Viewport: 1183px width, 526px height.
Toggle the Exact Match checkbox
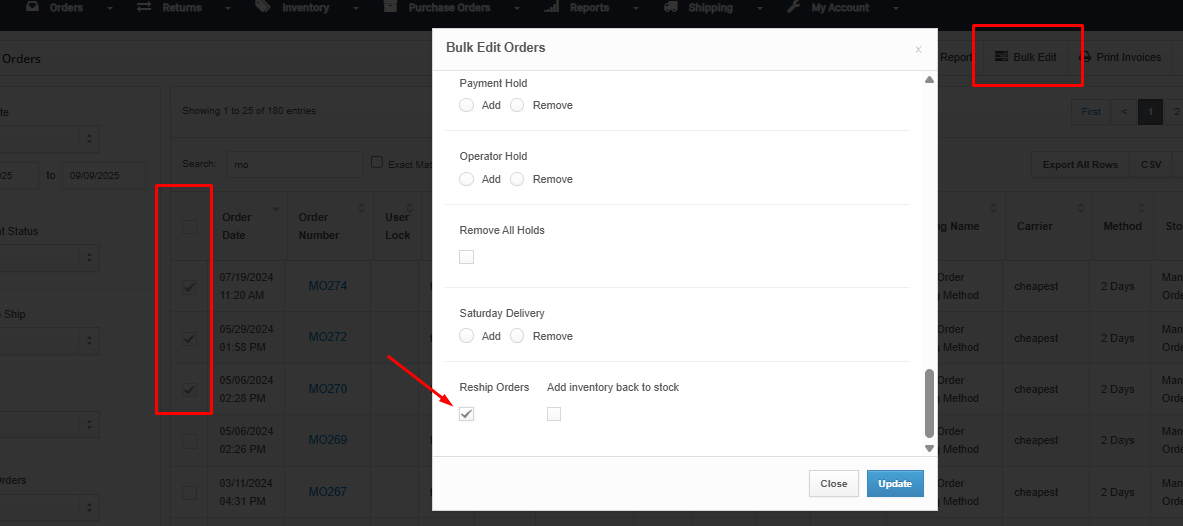coord(377,162)
